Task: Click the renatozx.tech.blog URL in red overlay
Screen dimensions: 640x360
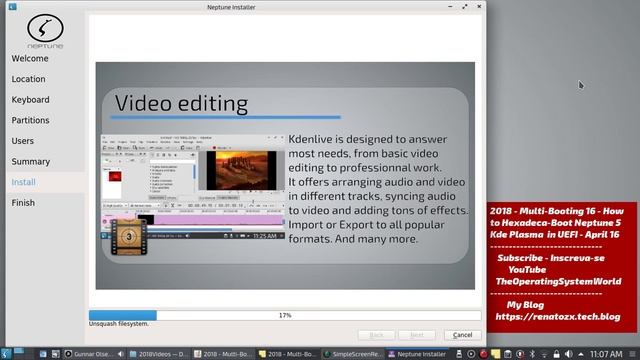Action: coord(558,317)
